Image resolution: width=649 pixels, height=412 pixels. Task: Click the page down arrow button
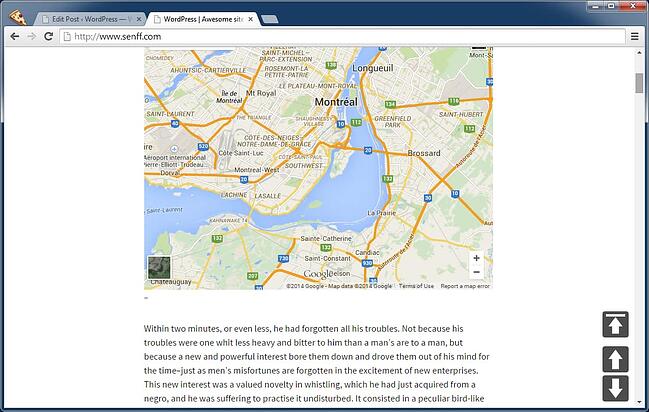pos(615,388)
